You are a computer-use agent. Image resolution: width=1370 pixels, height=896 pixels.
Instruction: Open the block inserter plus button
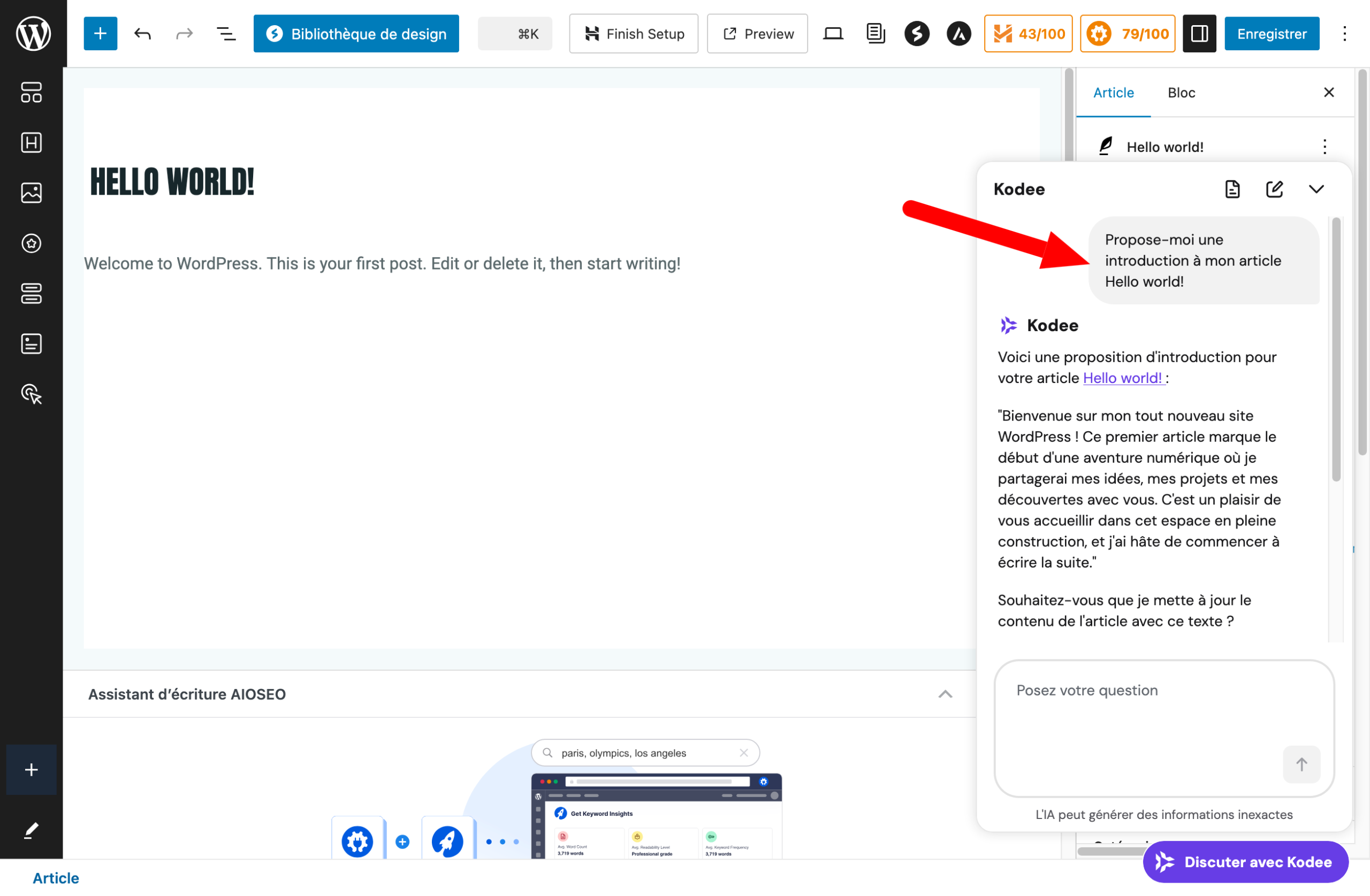coord(100,33)
